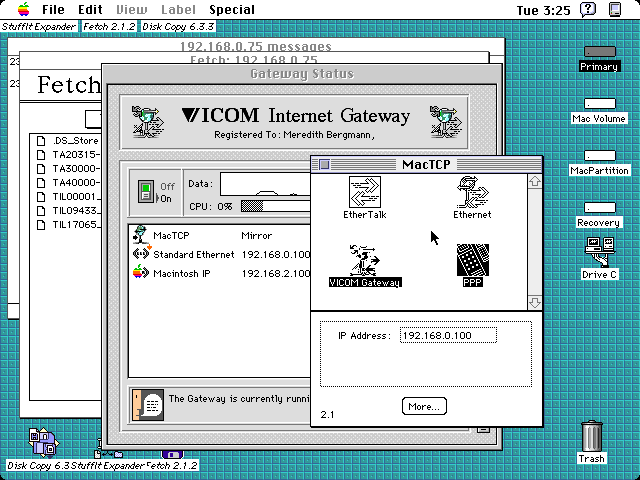Select the Drive C network icon
The width and height of the screenshot is (640, 480).
599,251
